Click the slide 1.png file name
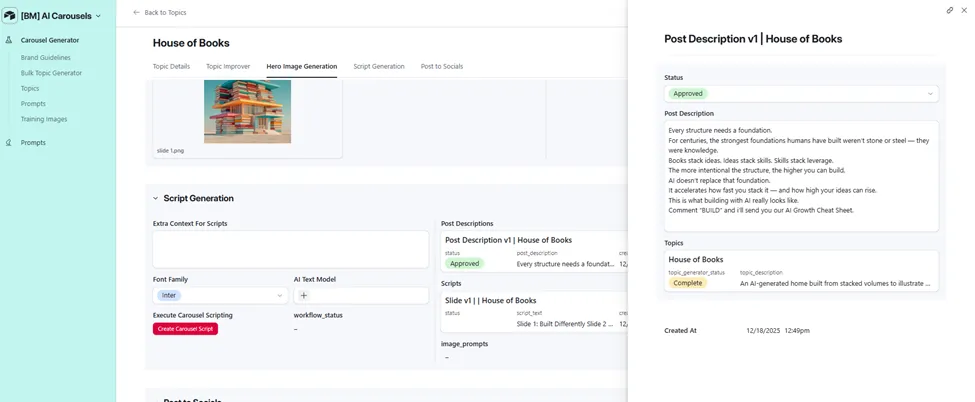The height and width of the screenshot is (402, 975). click(169, 151)
